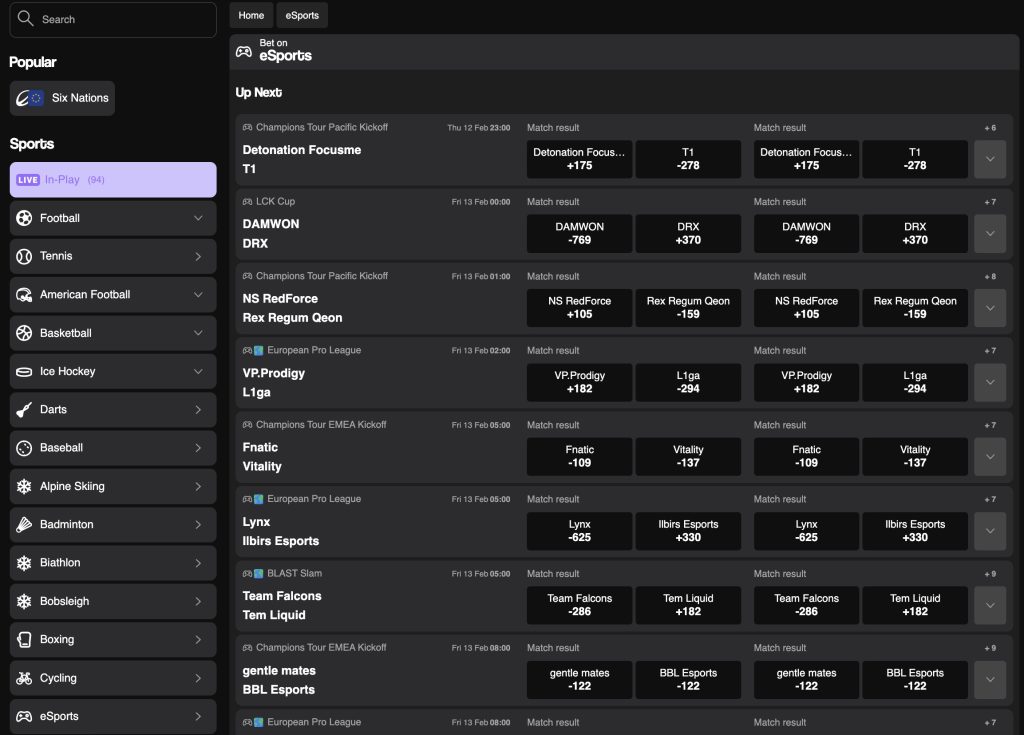Select the Six Nations popular shortcut

(61, 97)
